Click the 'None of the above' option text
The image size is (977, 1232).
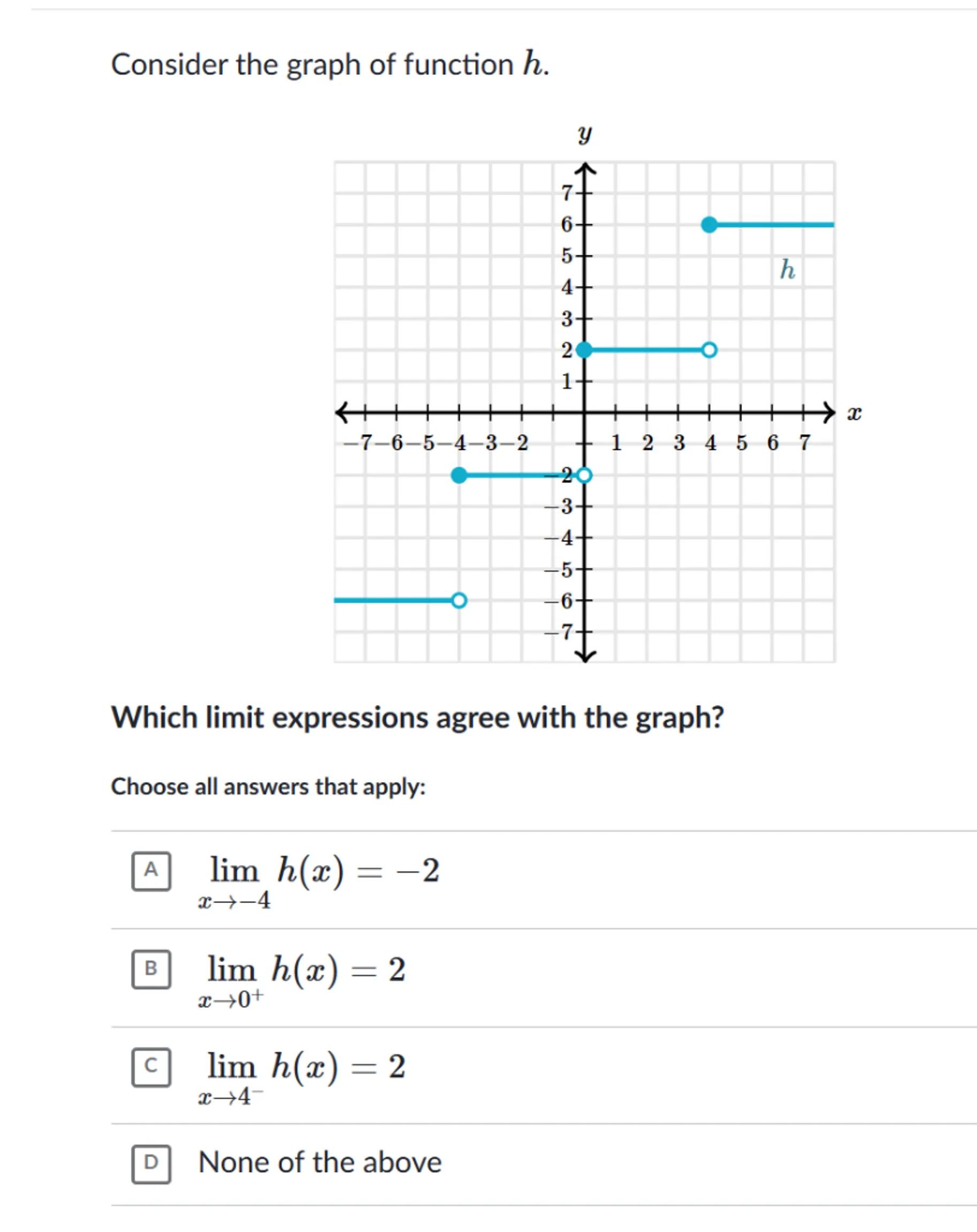tap(319, 1163)
